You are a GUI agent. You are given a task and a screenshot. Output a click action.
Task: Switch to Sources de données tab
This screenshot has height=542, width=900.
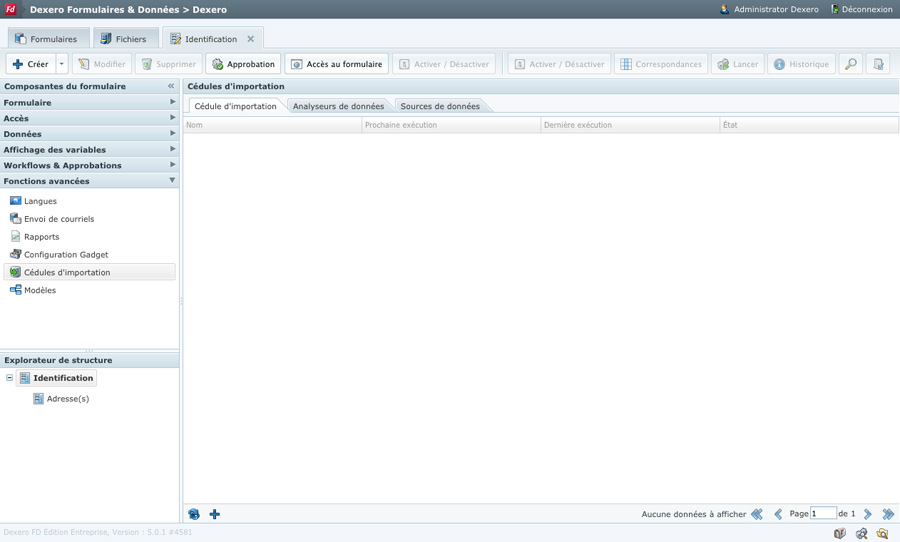tap(439, 106)
